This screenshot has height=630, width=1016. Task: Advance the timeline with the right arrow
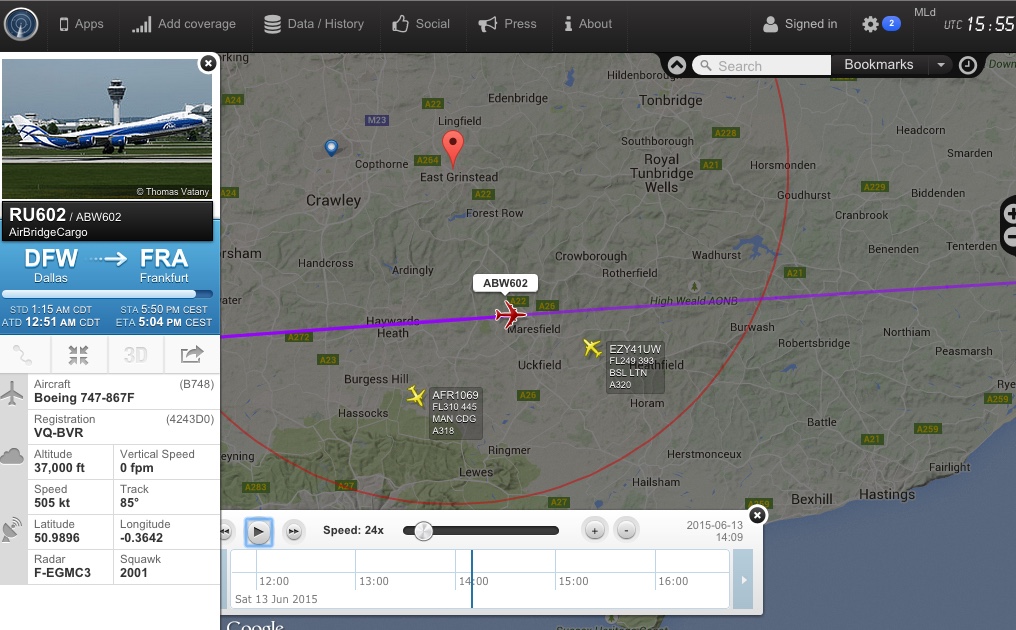pos(743,579)
